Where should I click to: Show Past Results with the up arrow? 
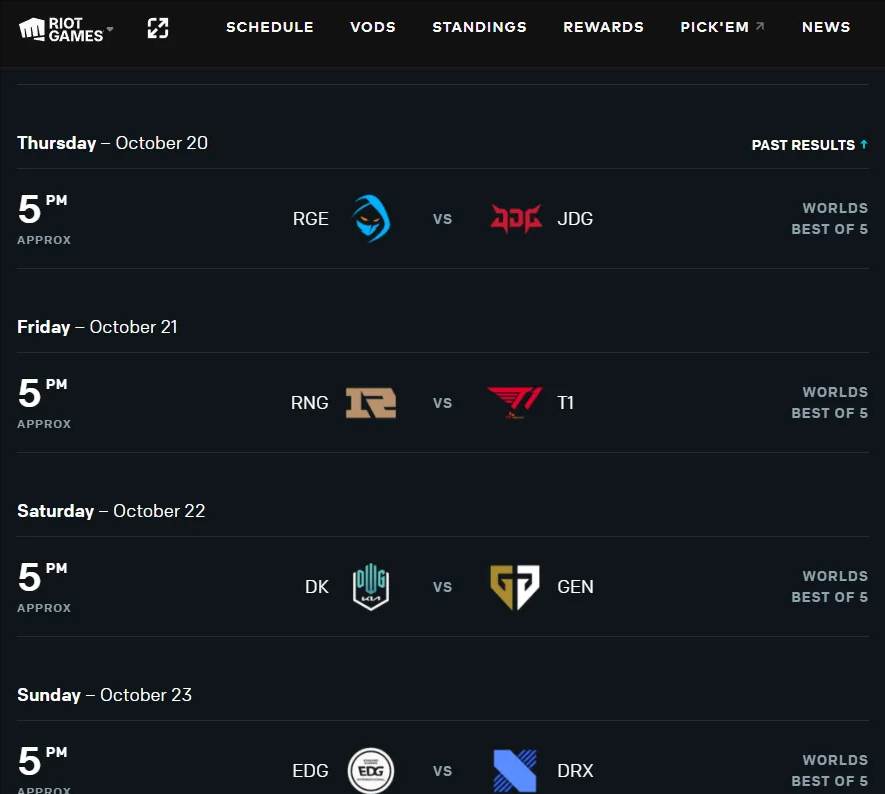(809, 145)
